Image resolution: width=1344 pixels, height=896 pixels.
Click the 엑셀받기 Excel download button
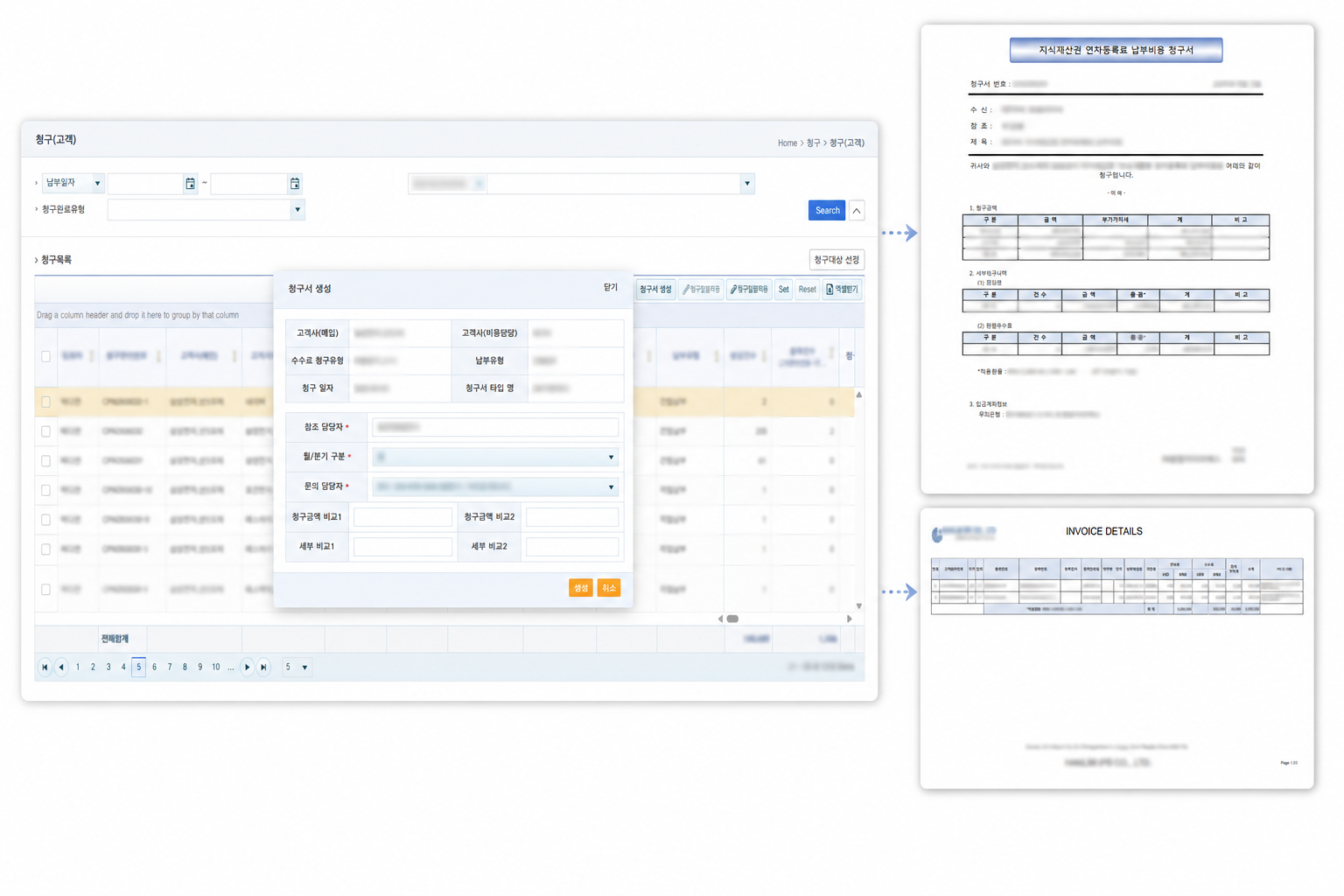pos(843,289)
